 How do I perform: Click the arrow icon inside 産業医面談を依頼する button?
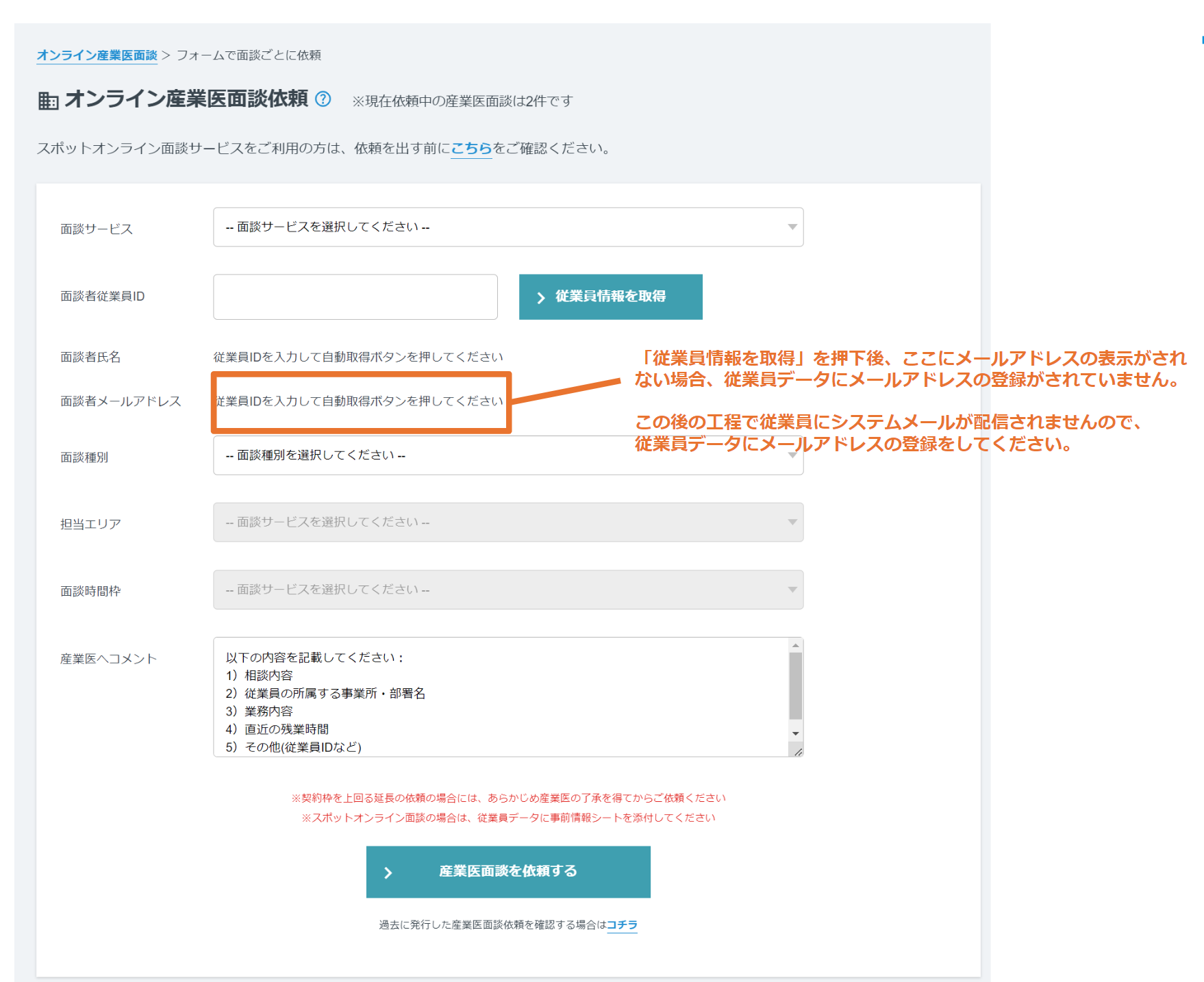388,872
